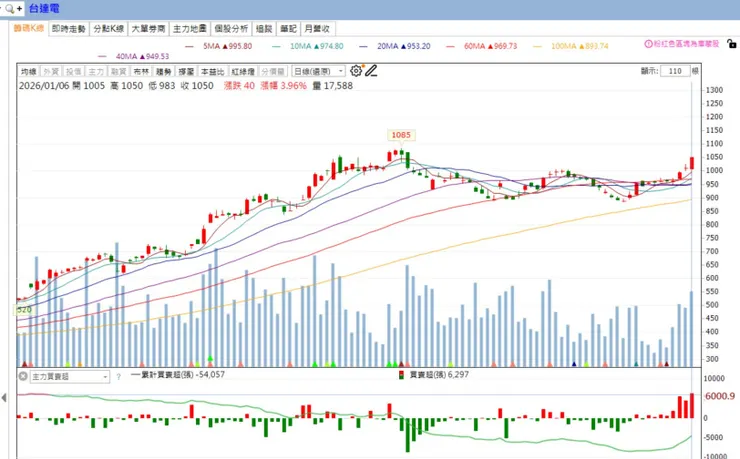This screenshot has width=740, height=459.
Task: Click the question mark help icon
Action: click(x=118, y=376)
